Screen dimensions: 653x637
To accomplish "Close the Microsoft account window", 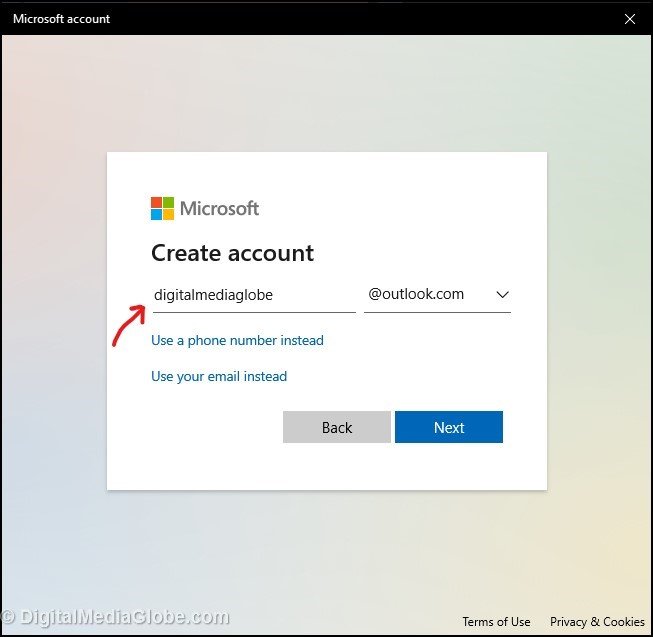I will click(629, 19).
